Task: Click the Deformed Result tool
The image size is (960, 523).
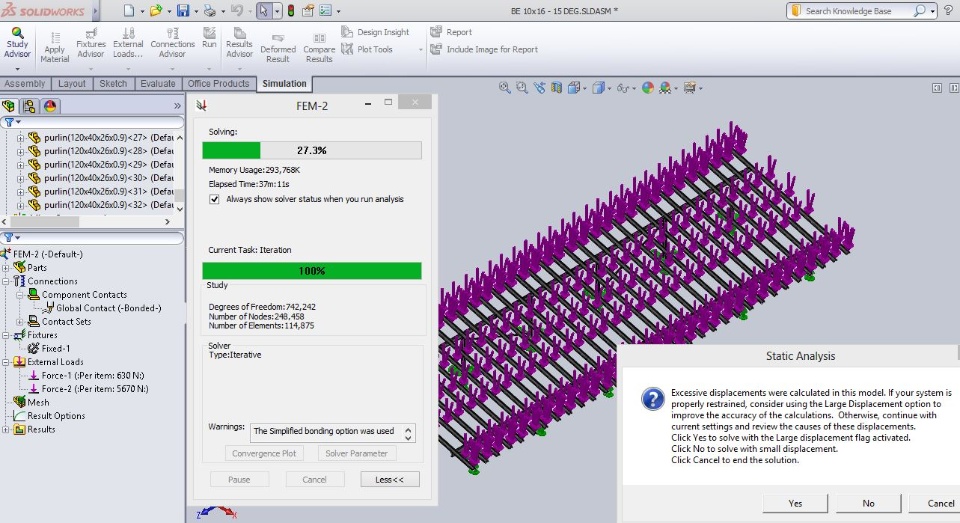Action: tap(277, 48)
